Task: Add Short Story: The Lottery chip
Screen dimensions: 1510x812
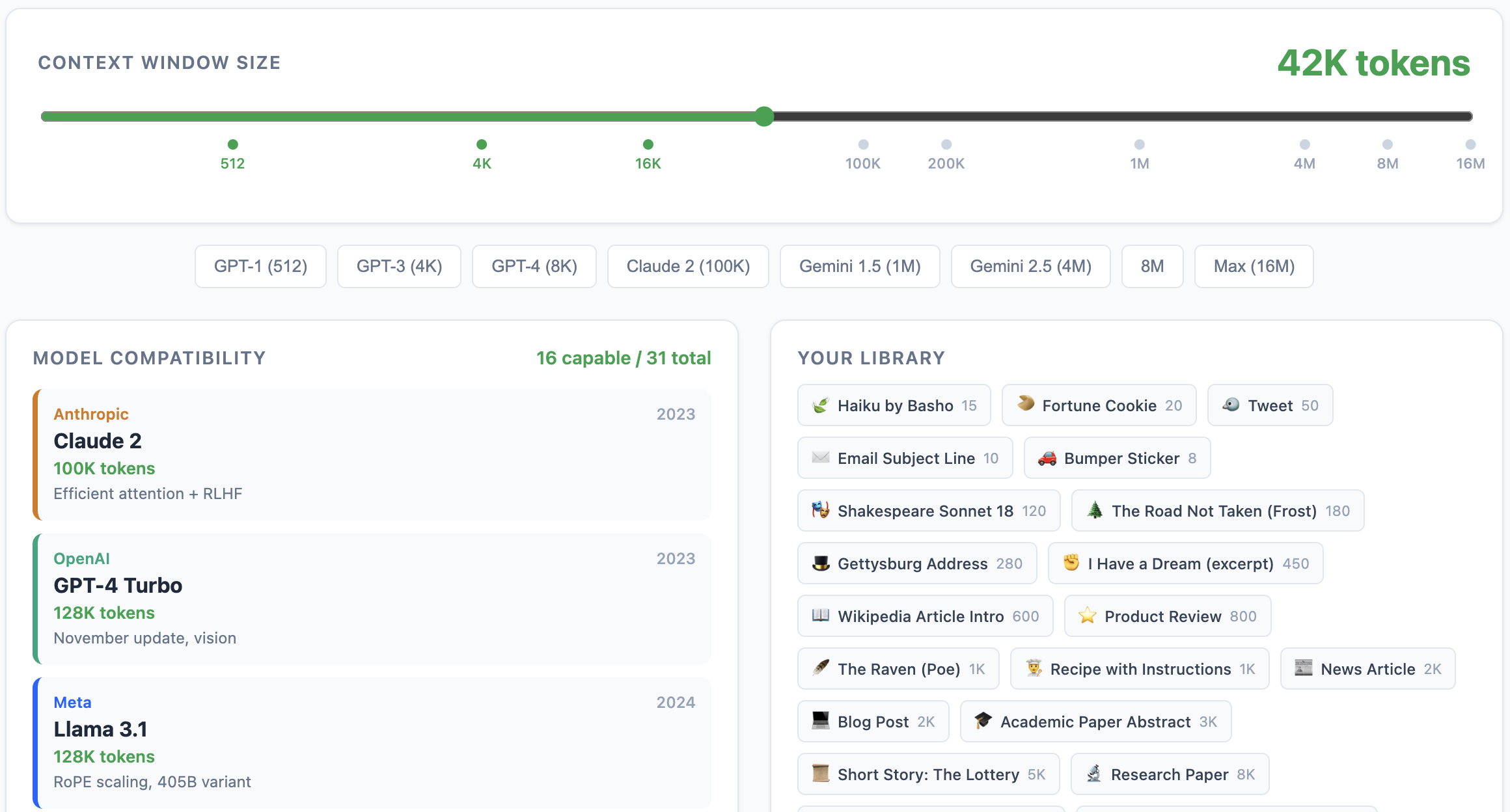Action: 928,774
